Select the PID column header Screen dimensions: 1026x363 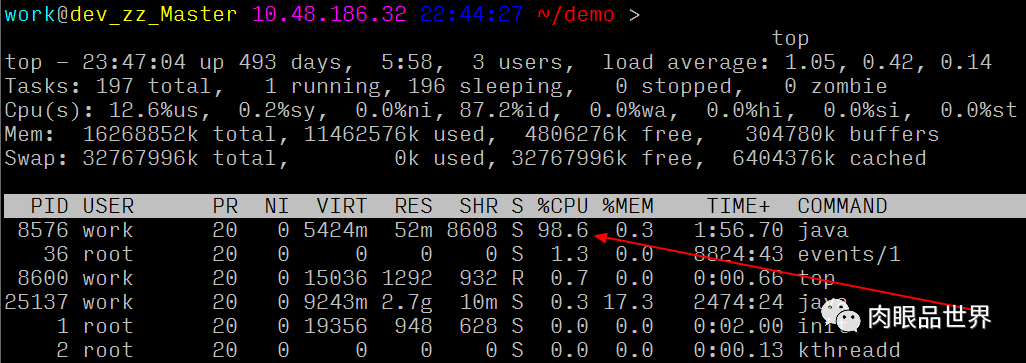49,206
